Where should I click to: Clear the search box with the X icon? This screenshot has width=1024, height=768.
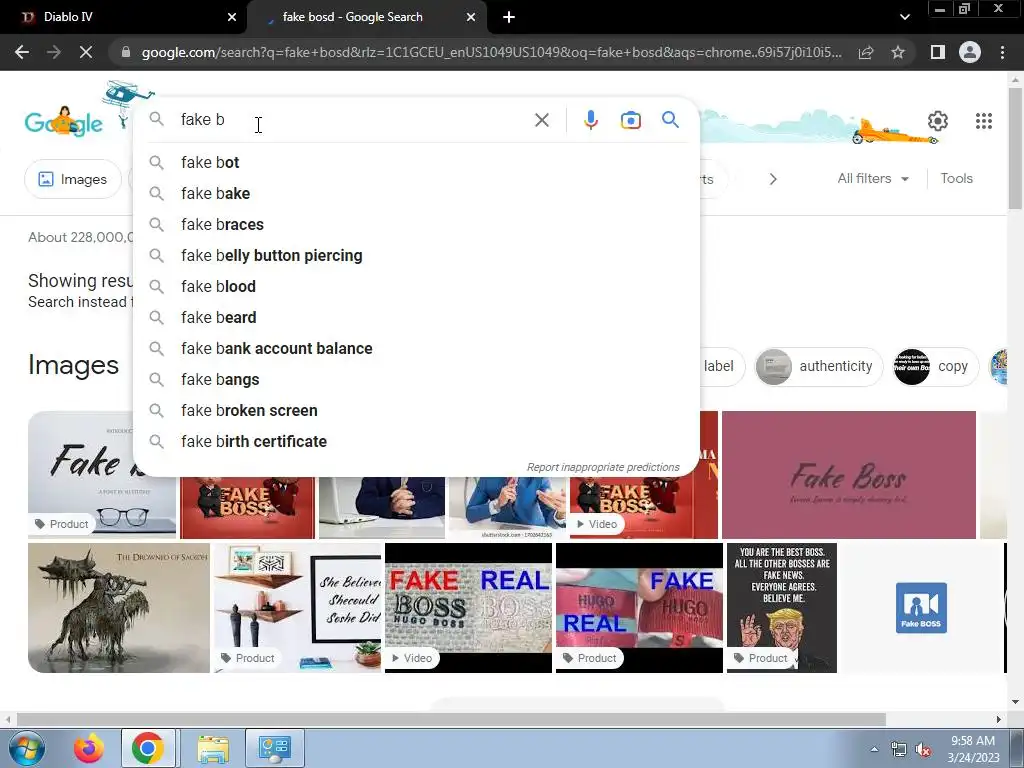coord(541,120)
